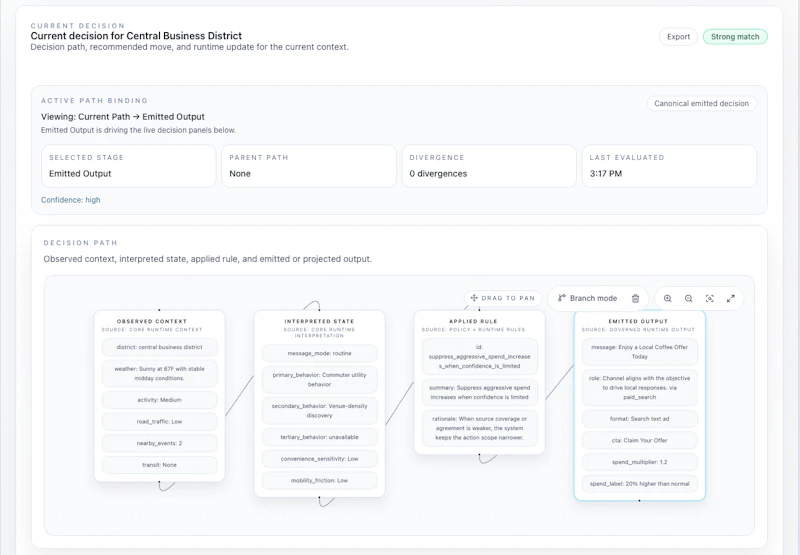Screen dimensions: 800x555
Task: Click 'spend_label: 20% higher than normal' field
Action: click(x=639, y=484)
